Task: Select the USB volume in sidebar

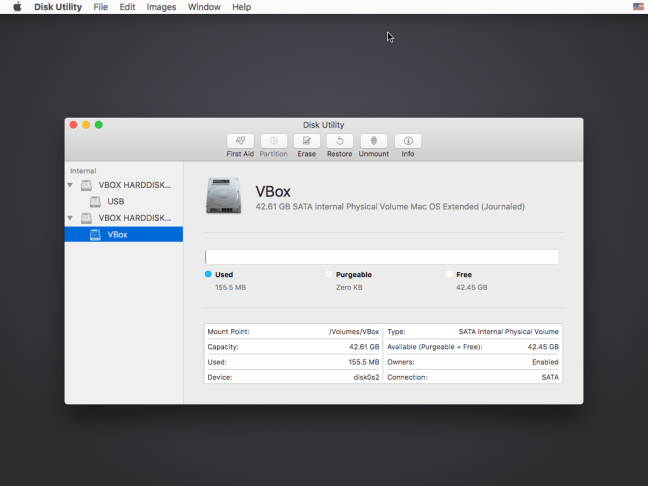Action: [115, 201]
